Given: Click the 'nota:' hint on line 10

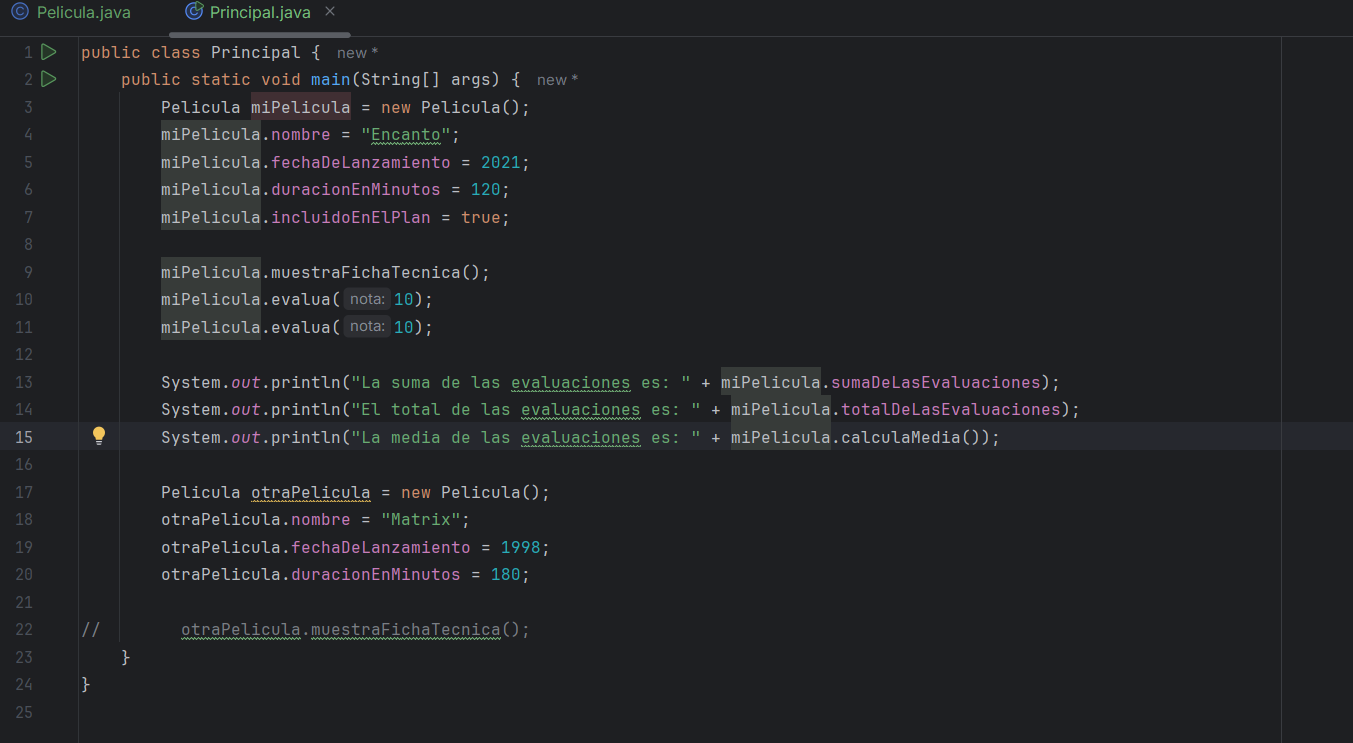Looking at the screenshot, I should pos(367,299).
